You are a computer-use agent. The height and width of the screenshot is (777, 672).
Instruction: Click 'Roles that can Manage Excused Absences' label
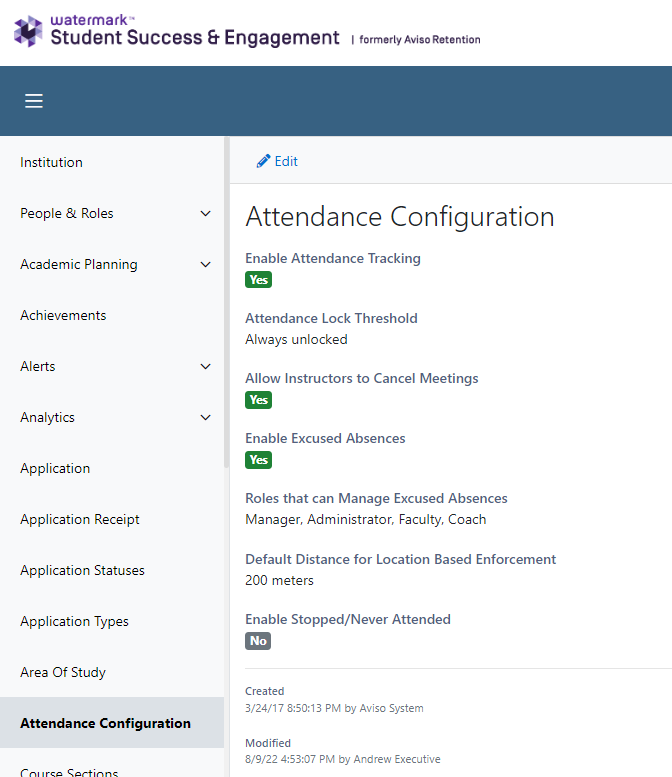pyautogui.click(x=377, y=499)
